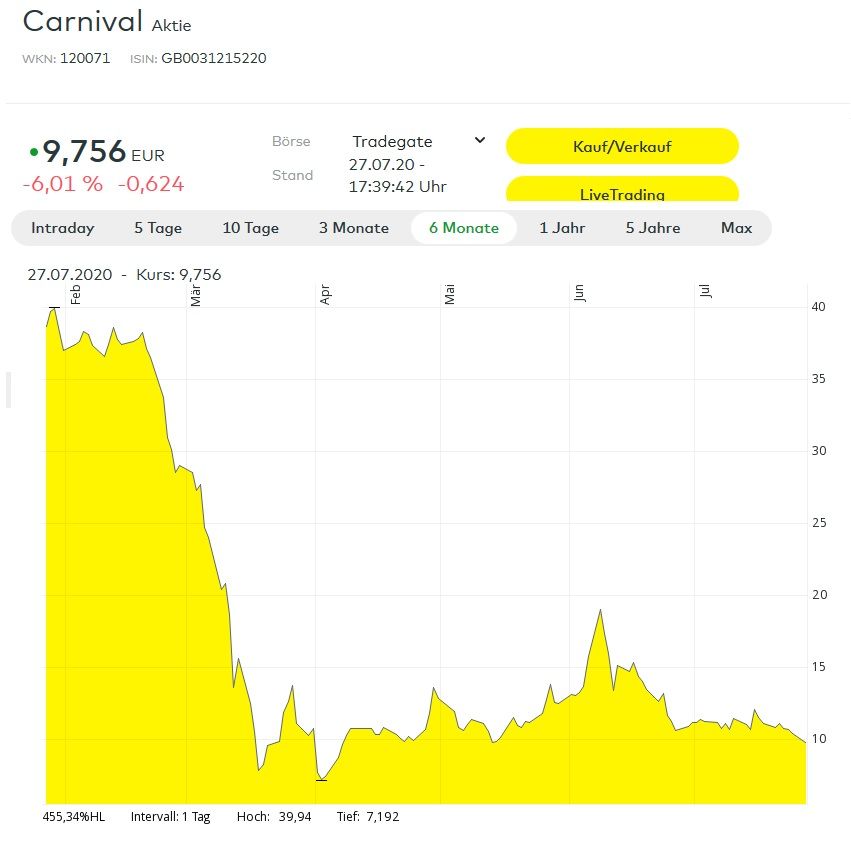Click the June price spike on chart

[x=599, y=611]
